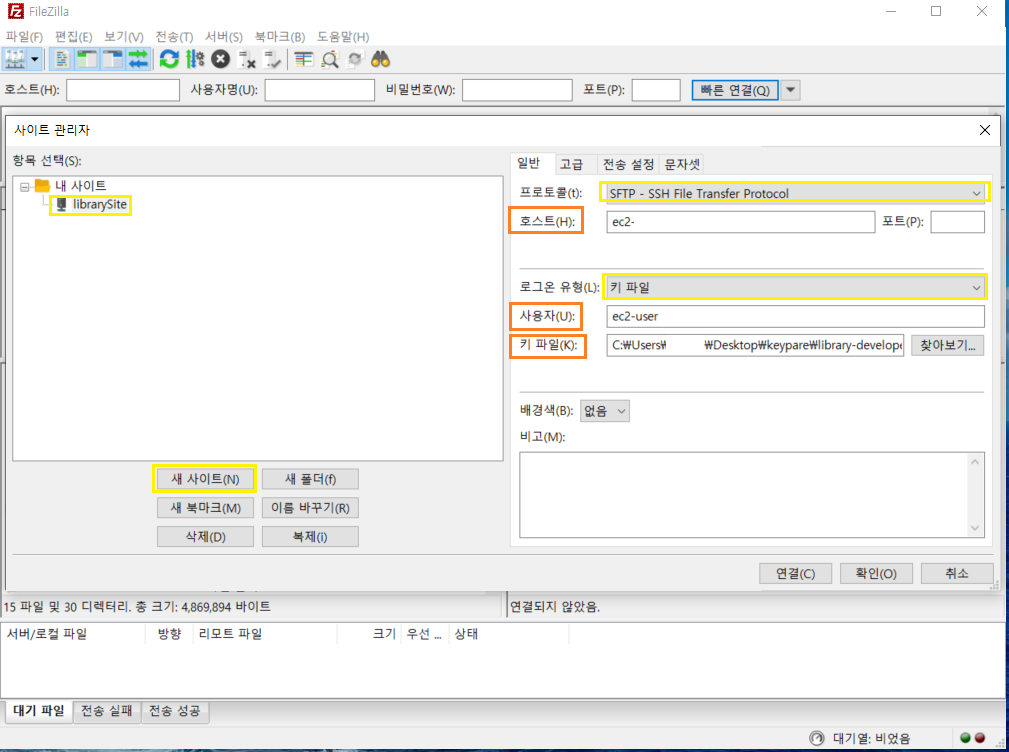The image size is (1009, 752).
Task: Toggle the synchronized browsing icon
Action: tap(355, 60)
